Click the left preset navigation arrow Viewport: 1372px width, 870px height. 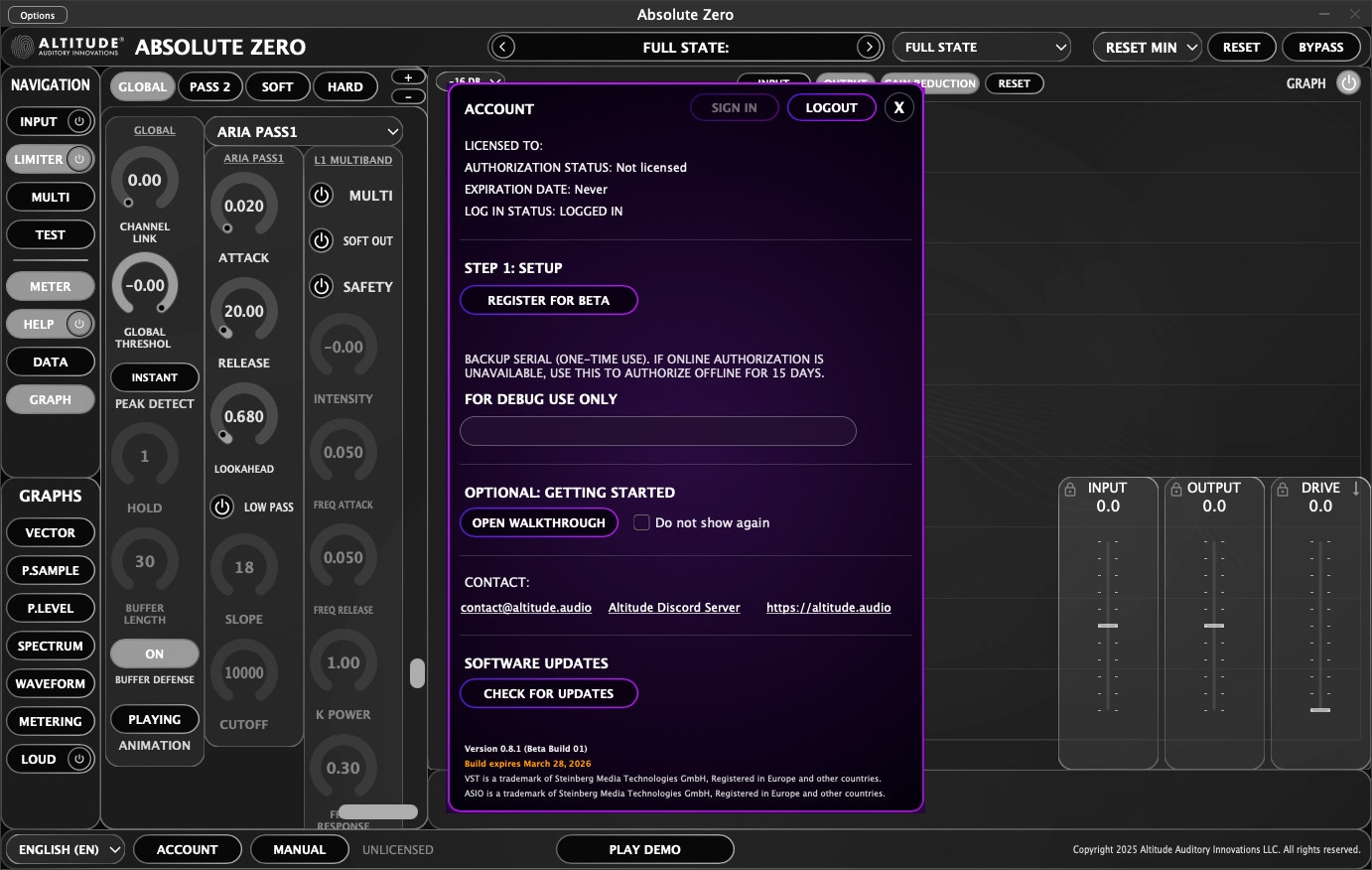[502, 47]
